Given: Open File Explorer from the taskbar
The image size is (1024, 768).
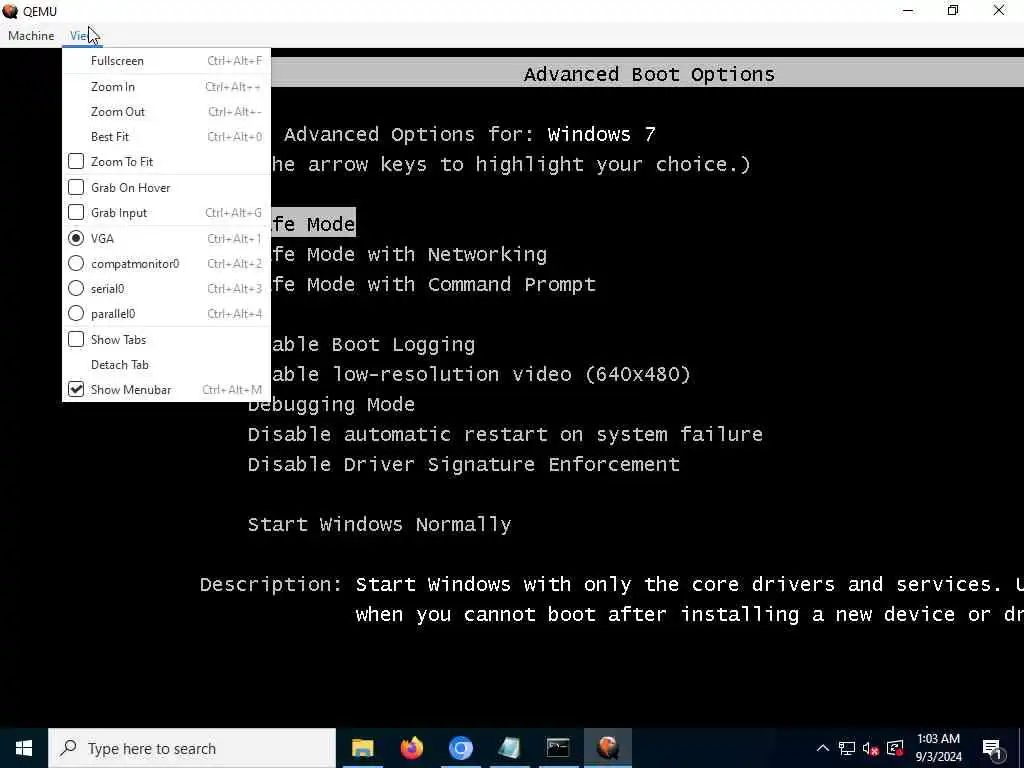Looking at the screenshot, I should point(362,748).
